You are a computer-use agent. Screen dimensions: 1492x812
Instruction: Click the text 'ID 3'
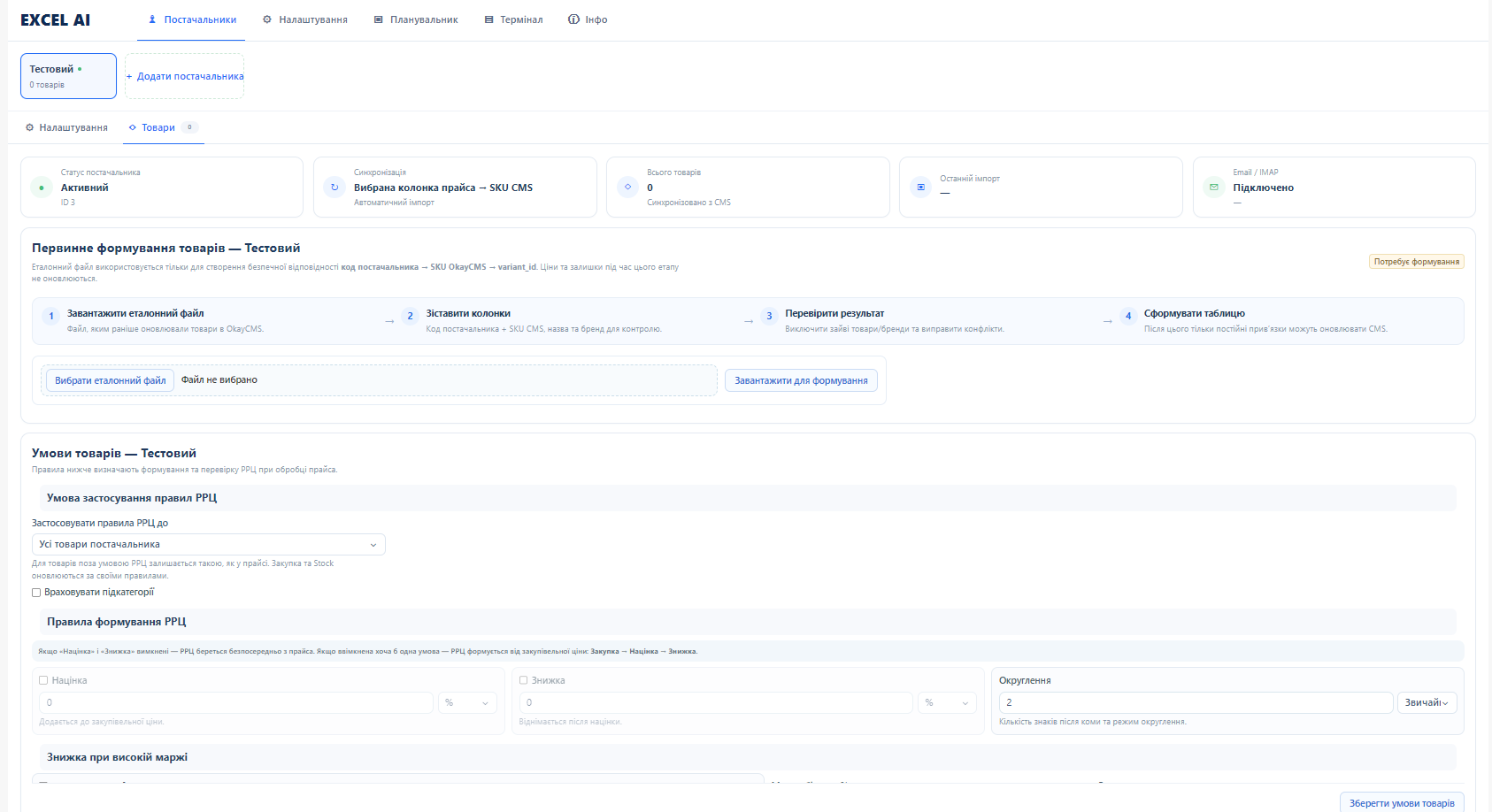(x=68, y=203)
